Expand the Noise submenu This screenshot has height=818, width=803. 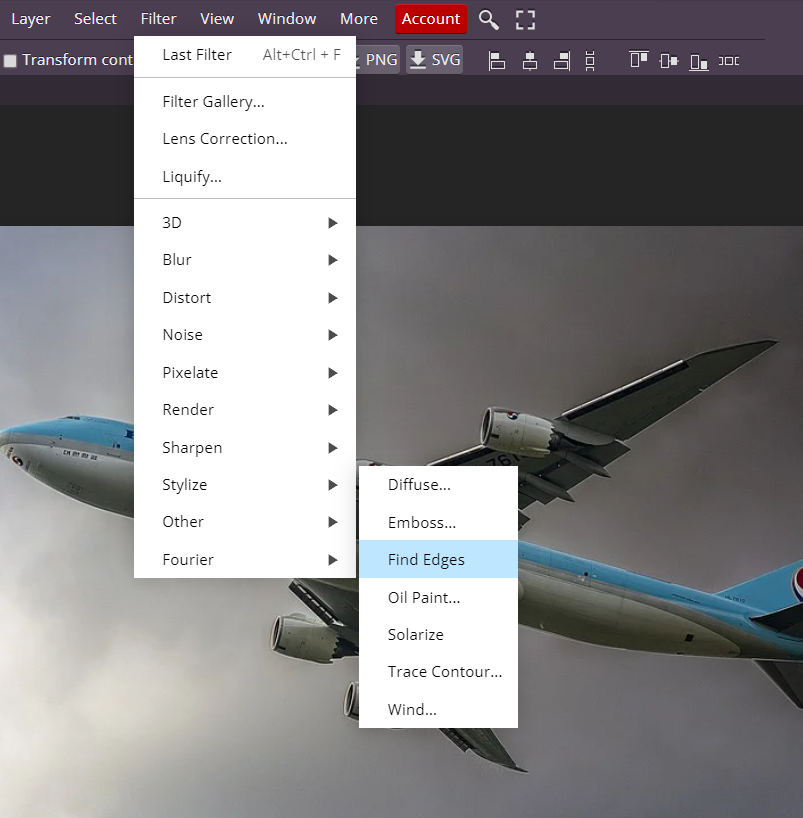(245, 335)
